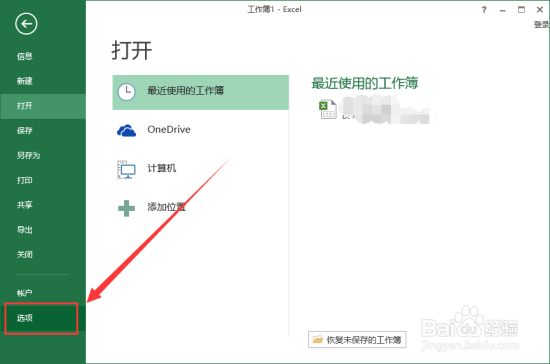This screenshot has height=364, width=550.
Task: Choose 保存 from the sidebar
Action: tap(25, 131)
